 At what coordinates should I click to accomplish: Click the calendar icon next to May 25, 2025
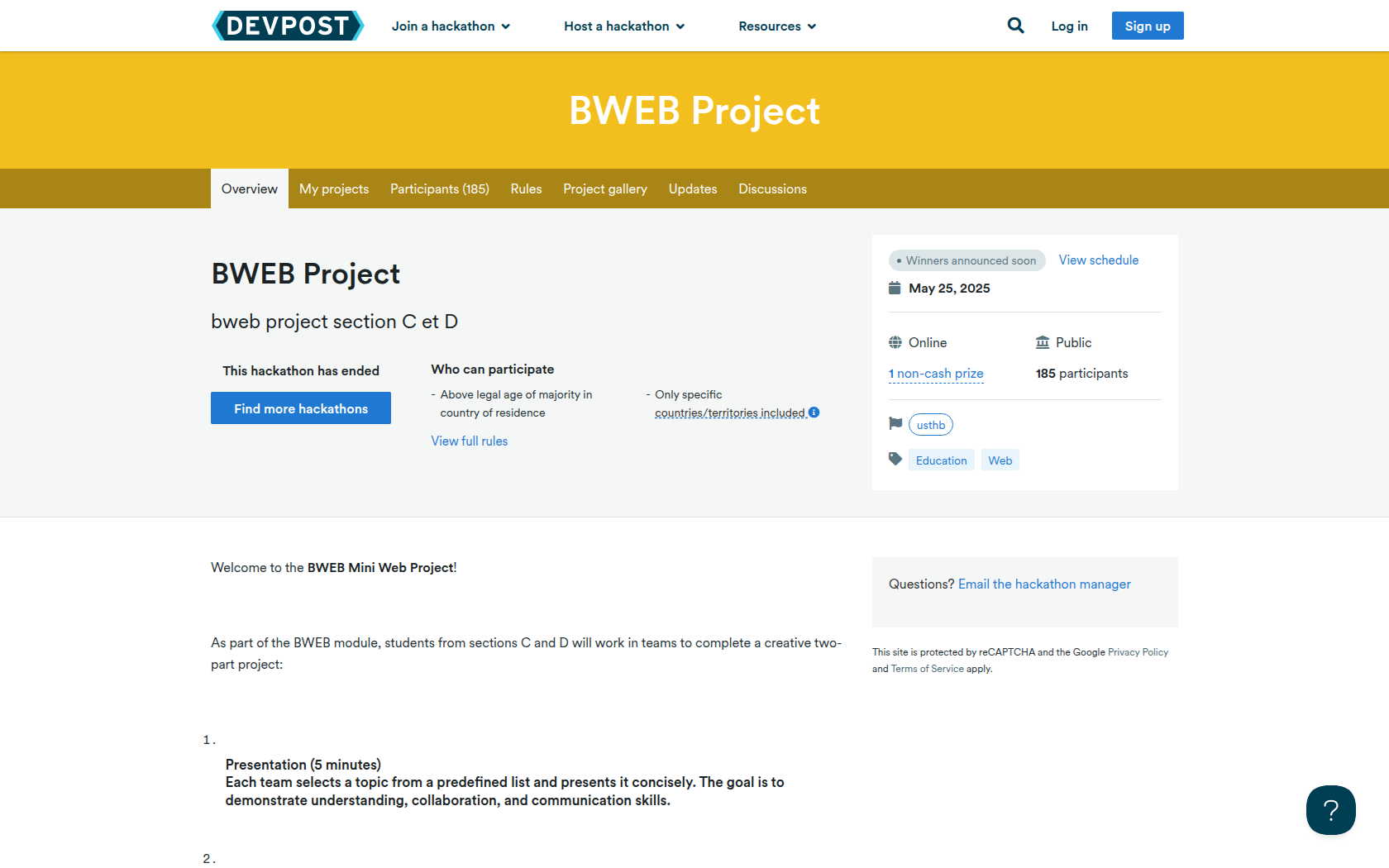895,289
